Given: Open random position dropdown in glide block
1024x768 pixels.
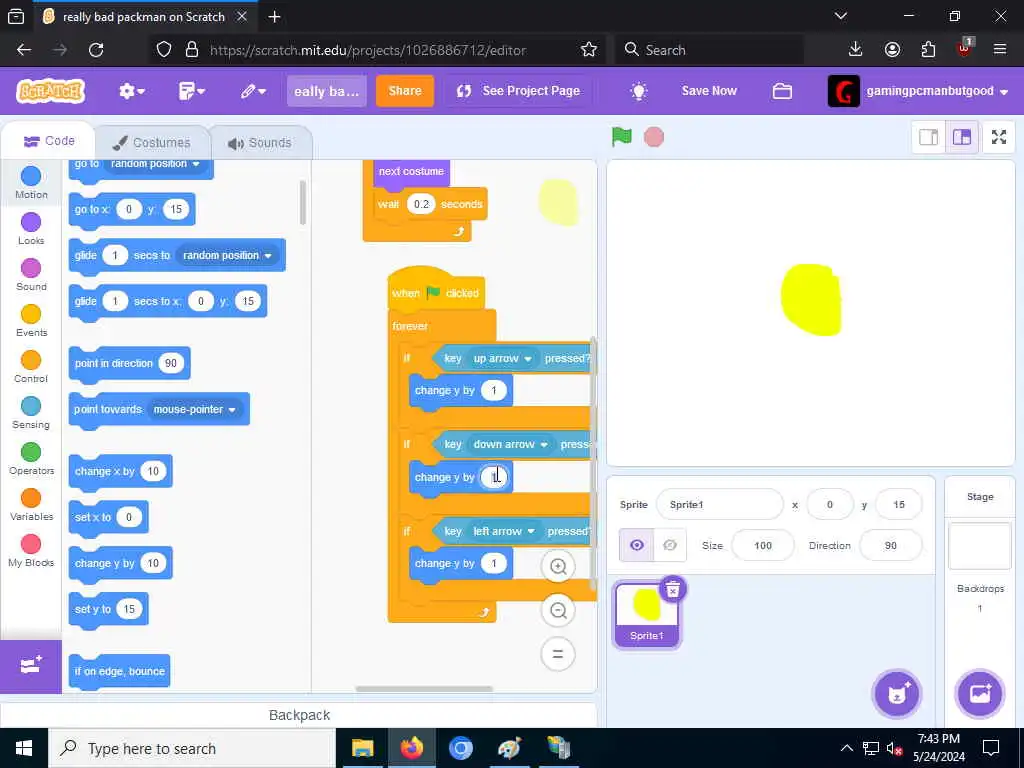Looking at the screenshot, I should point(227,255).
